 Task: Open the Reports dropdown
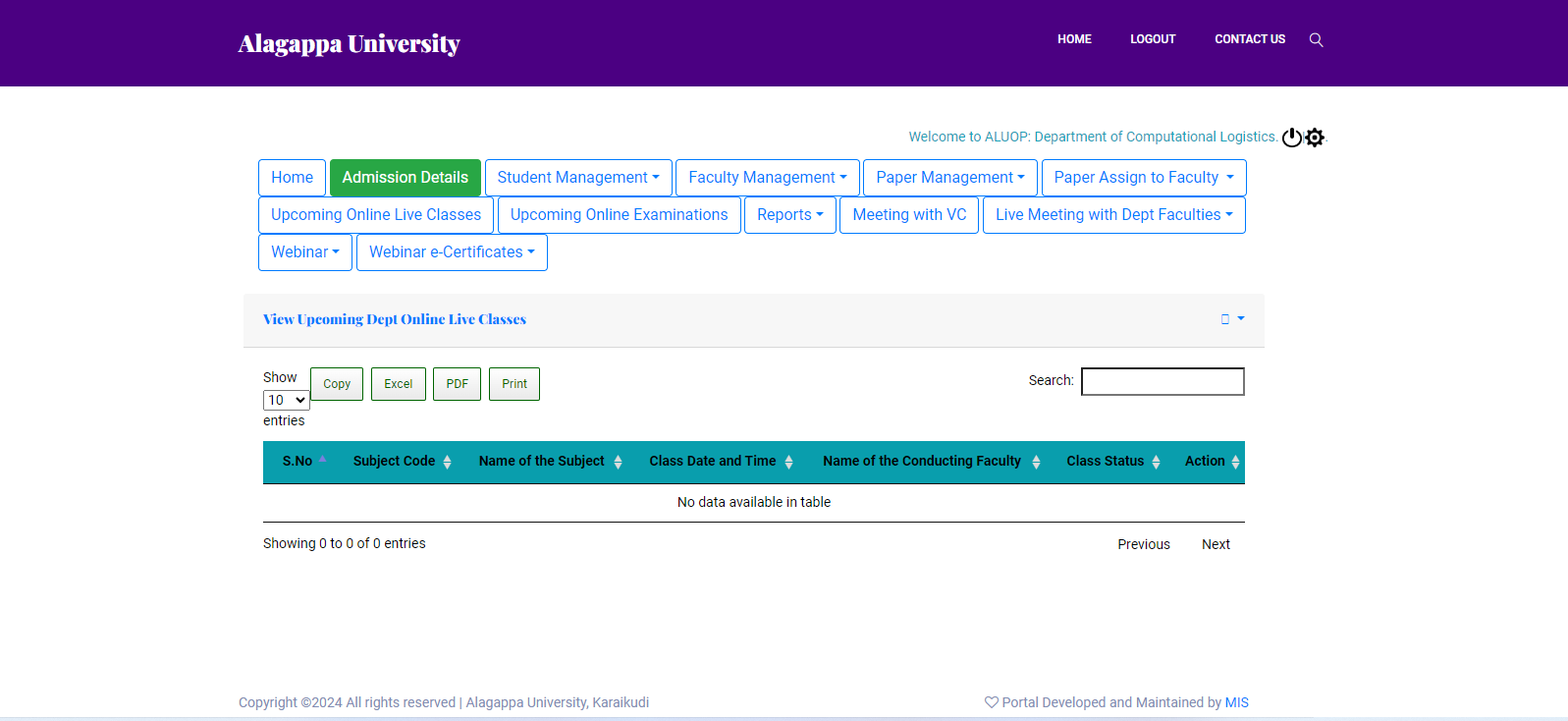click(x=790, y=215)
